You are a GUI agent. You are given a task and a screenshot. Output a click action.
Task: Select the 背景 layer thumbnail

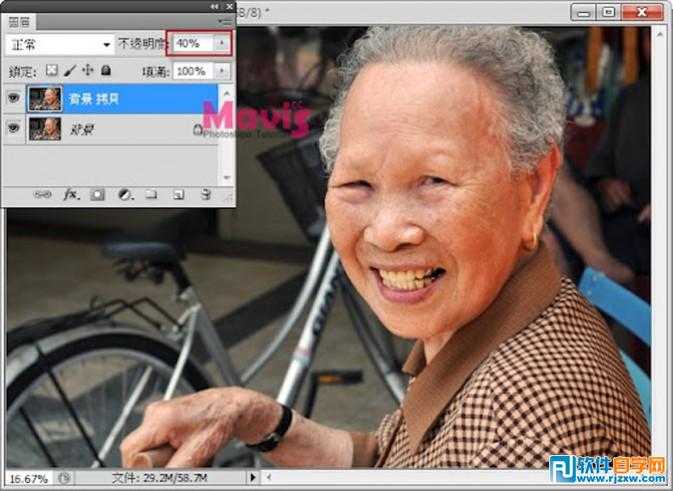(45, 129)
